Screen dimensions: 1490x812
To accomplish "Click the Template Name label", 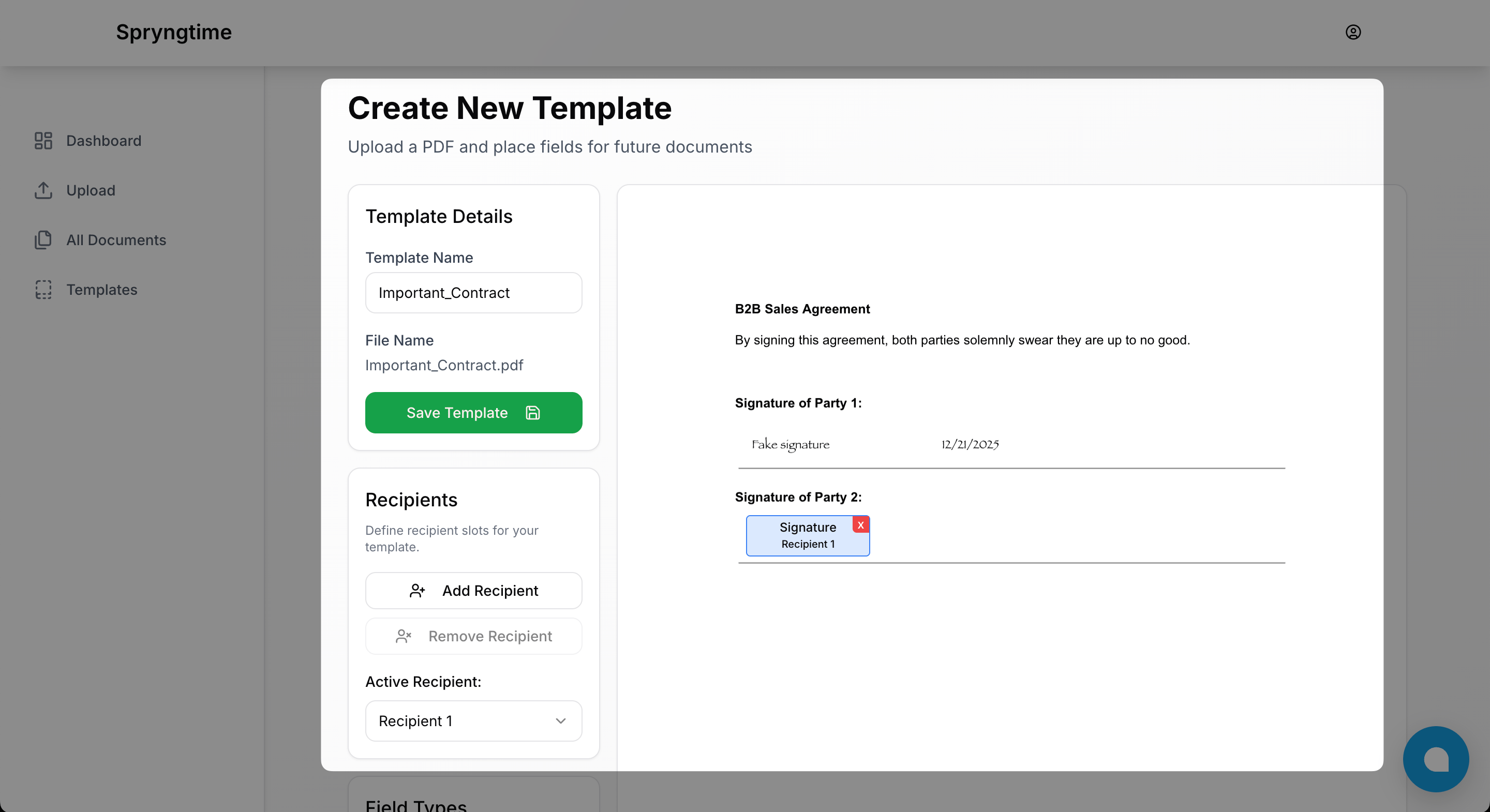I will click(419, 258).
